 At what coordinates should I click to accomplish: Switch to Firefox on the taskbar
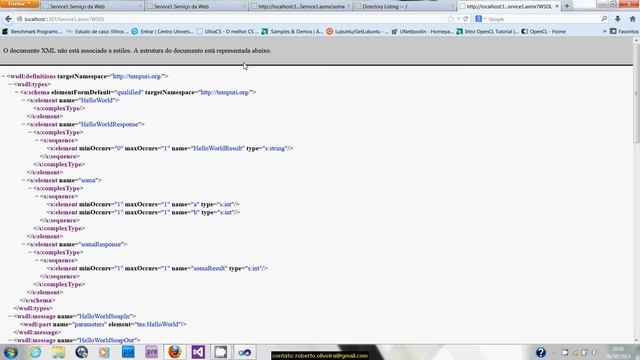tap(175, 352)
